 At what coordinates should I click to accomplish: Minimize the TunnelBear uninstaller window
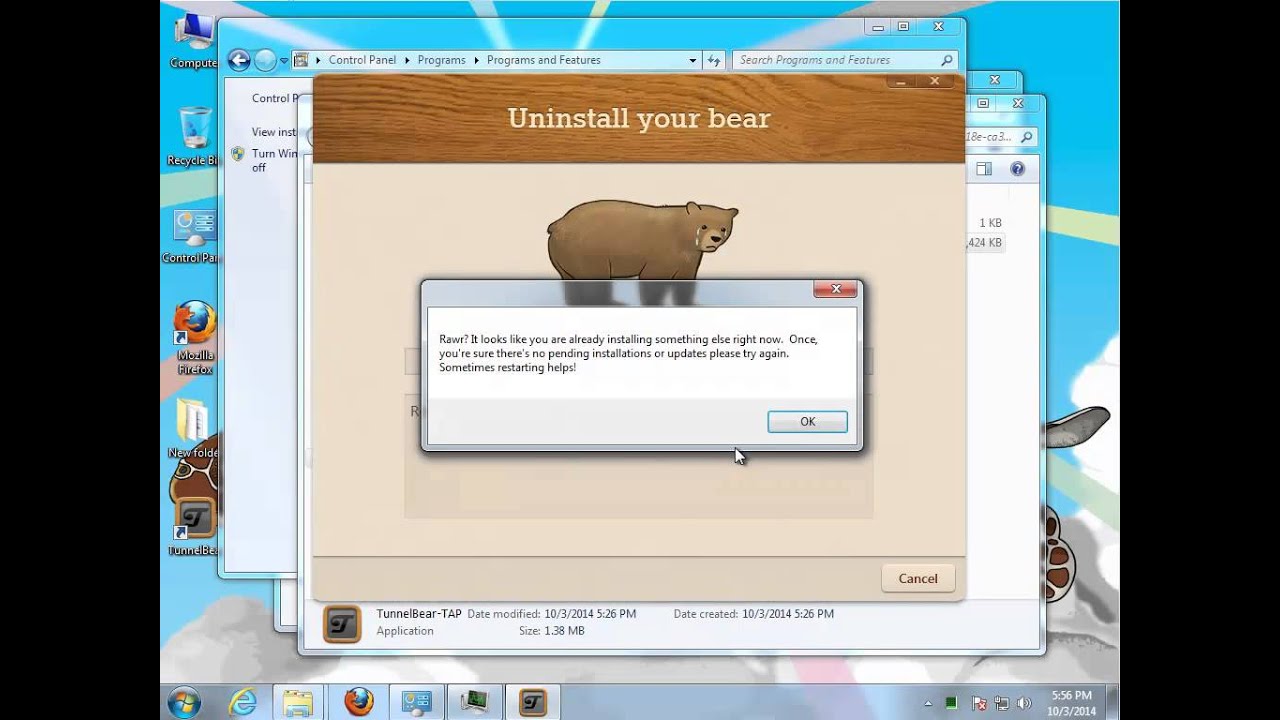(899, 82)
